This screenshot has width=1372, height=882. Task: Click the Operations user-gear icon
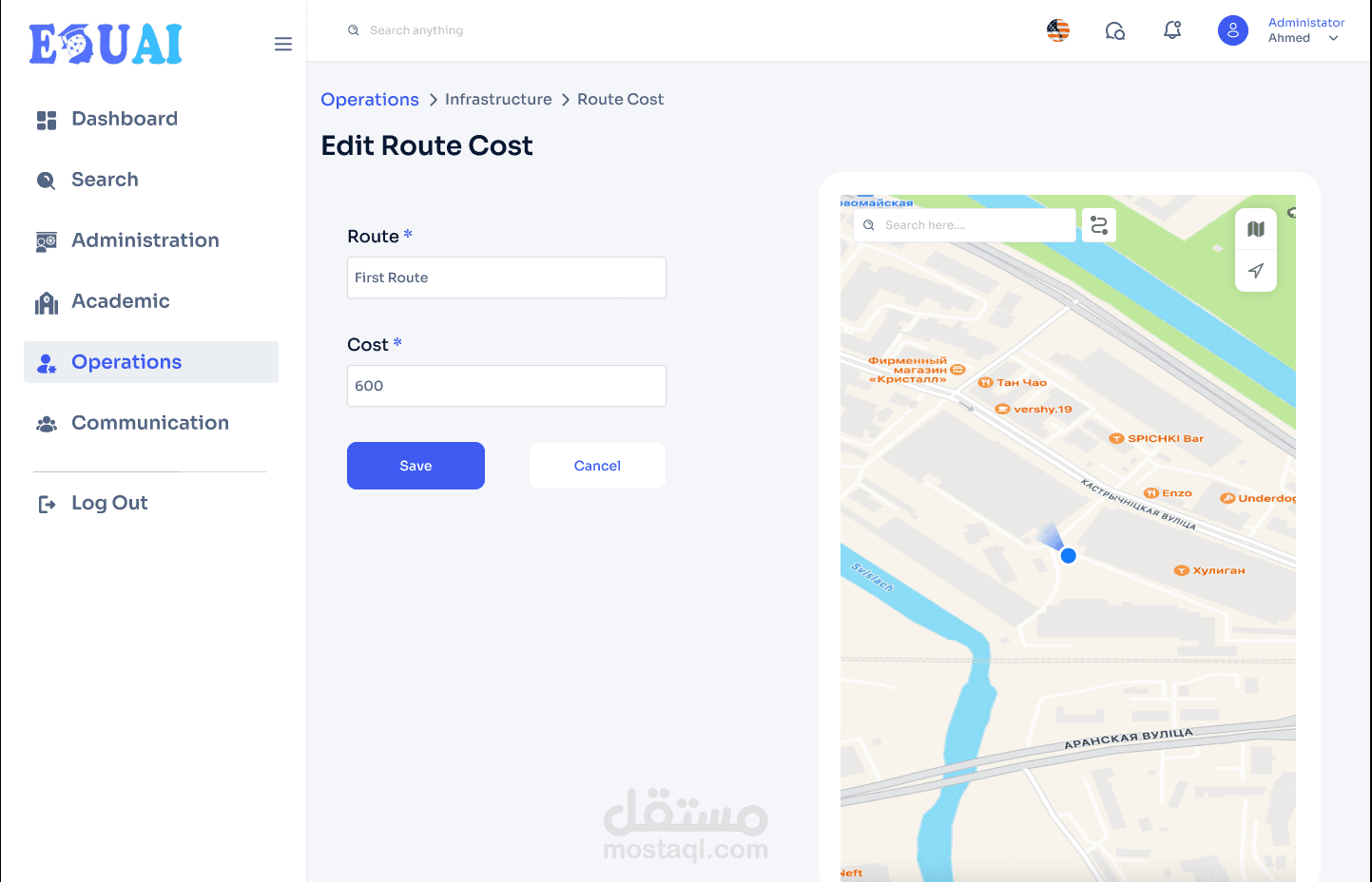(x=47, y=363)
